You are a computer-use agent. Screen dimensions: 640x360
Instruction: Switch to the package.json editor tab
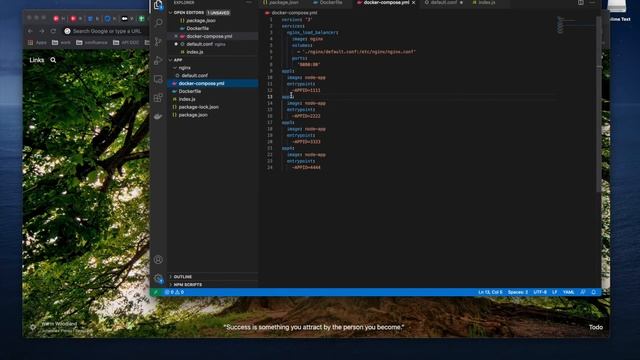281,2
